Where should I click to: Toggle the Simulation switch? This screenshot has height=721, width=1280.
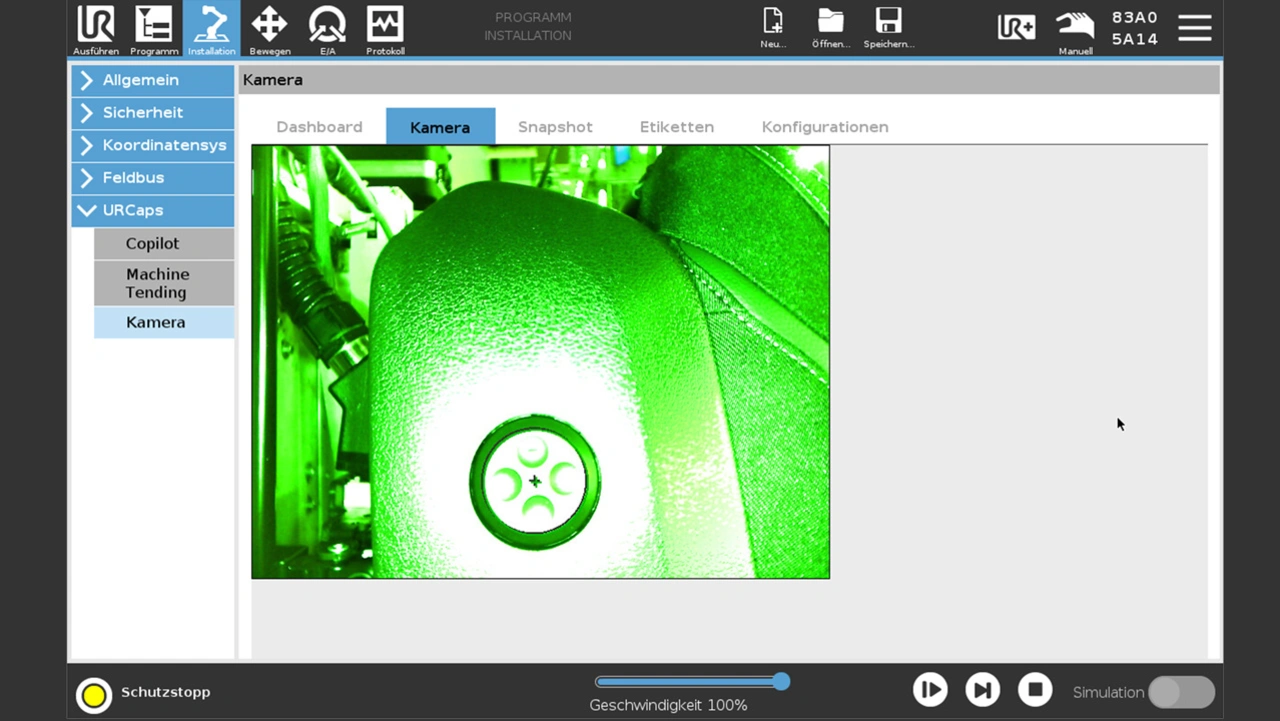click(x=1181, y=692)
